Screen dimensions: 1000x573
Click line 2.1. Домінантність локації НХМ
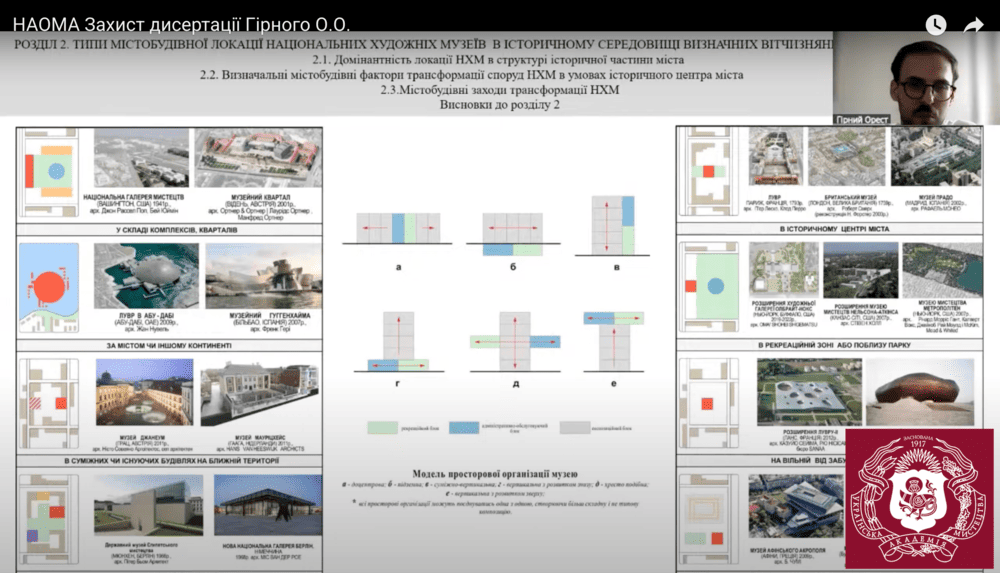(498, 60)
